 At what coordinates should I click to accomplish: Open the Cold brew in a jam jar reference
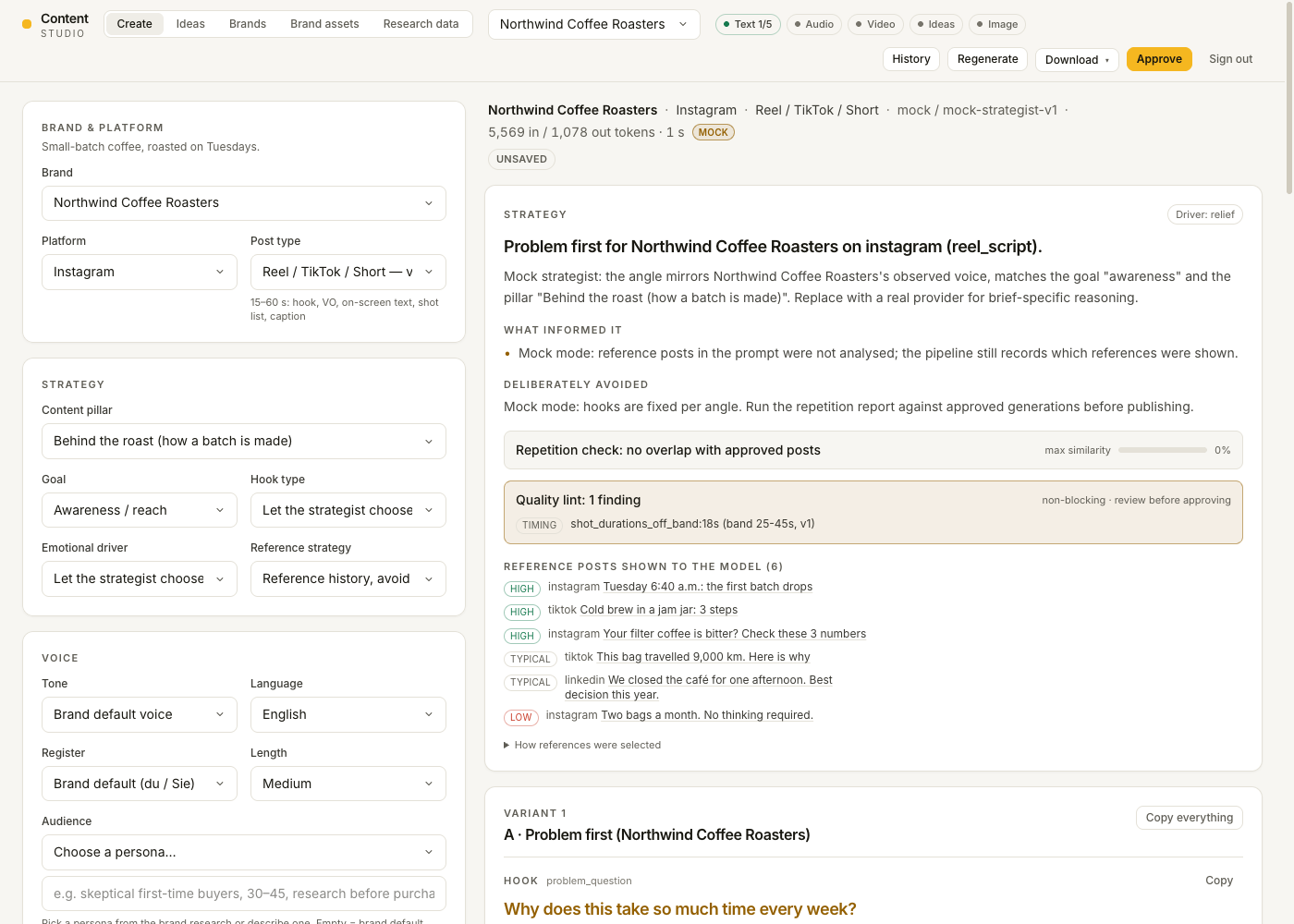(x=659, y=610)
